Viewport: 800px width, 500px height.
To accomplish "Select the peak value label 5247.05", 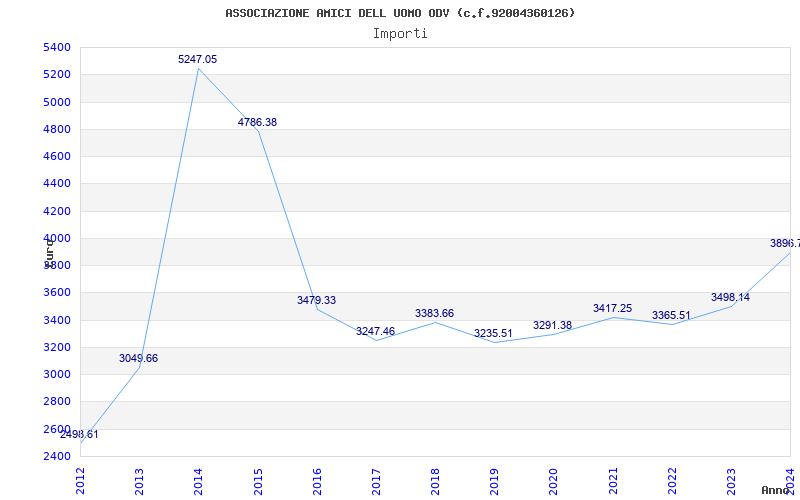I will tap(197, 59).
